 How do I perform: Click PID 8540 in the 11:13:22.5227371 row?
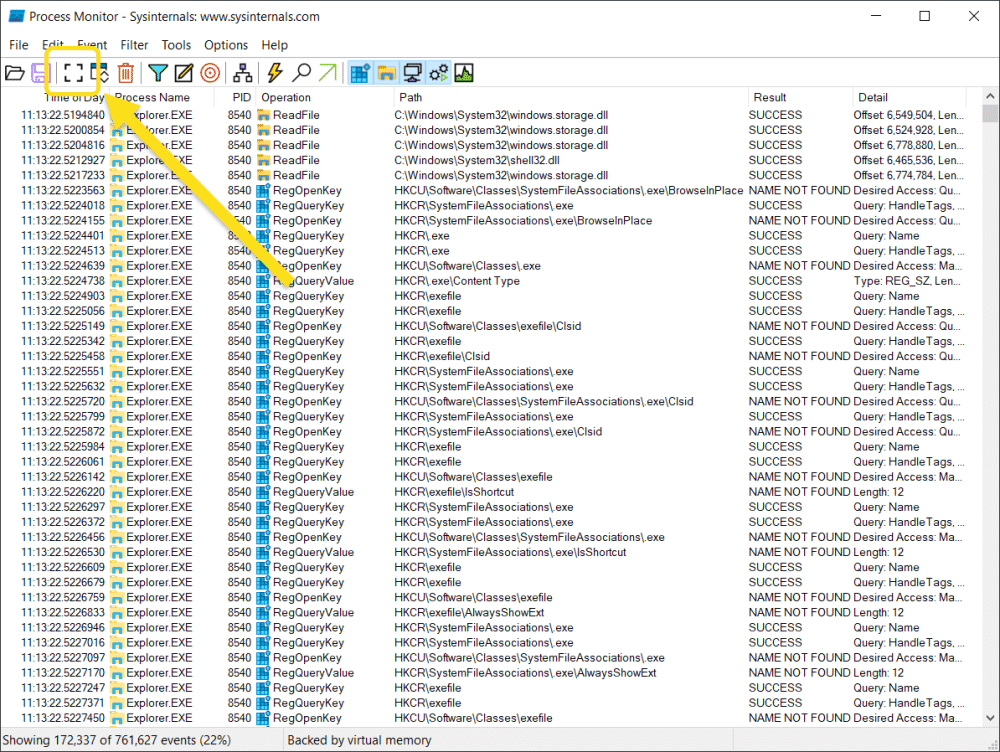click(239, 703)
